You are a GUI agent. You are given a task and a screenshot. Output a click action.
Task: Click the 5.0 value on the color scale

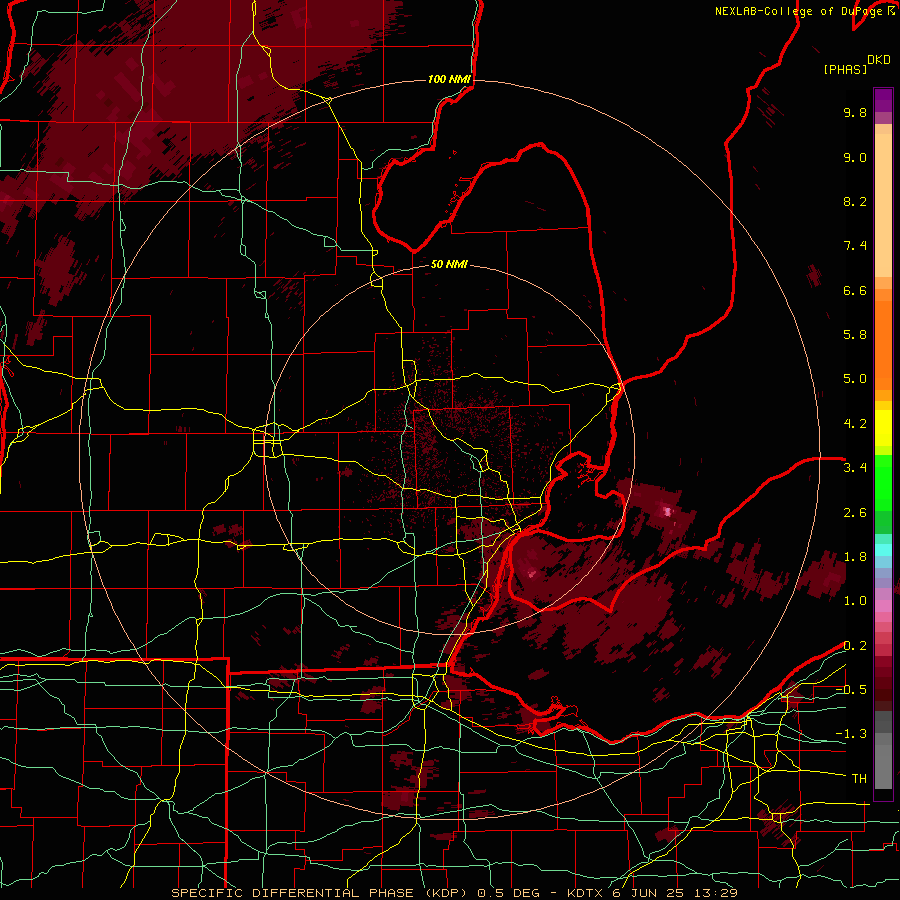(855, 379)
